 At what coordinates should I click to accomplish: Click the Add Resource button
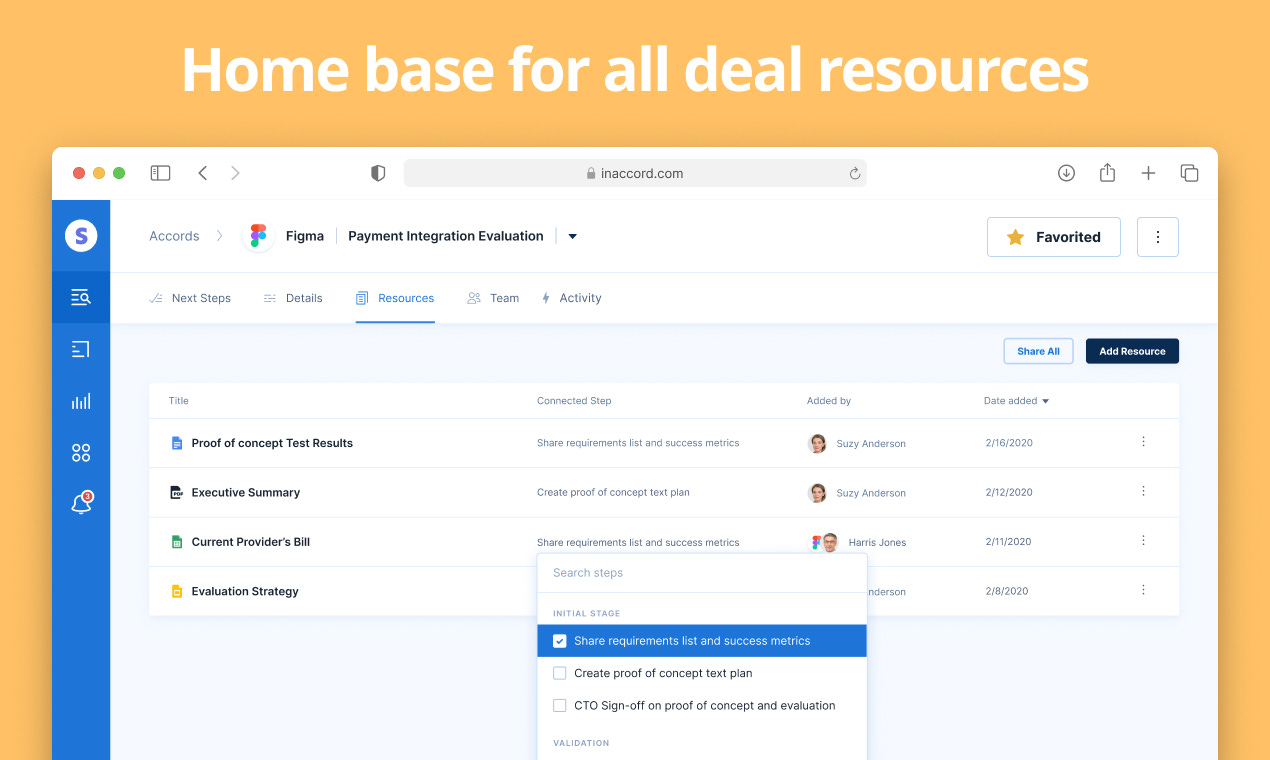(x=1132, y=351)
